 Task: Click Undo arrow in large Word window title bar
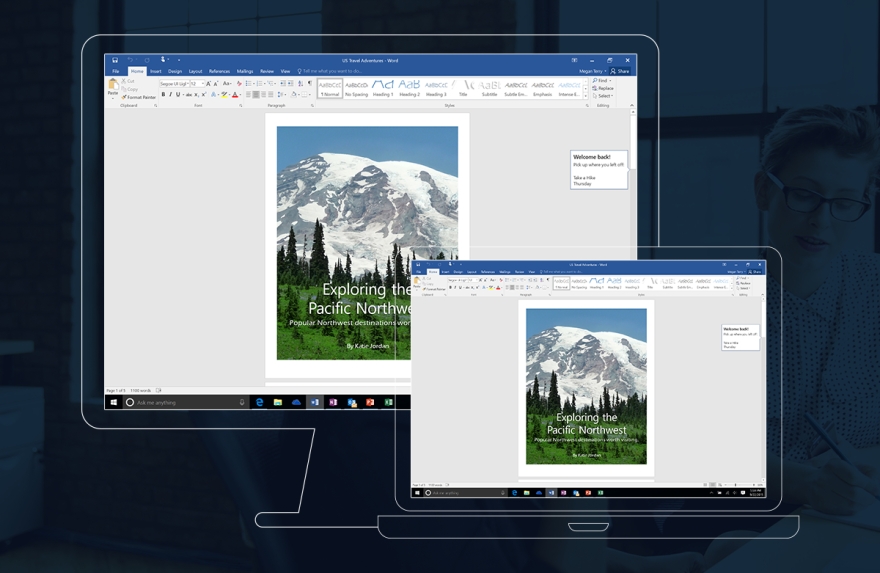pyautogui.click(x=130, y=59)
